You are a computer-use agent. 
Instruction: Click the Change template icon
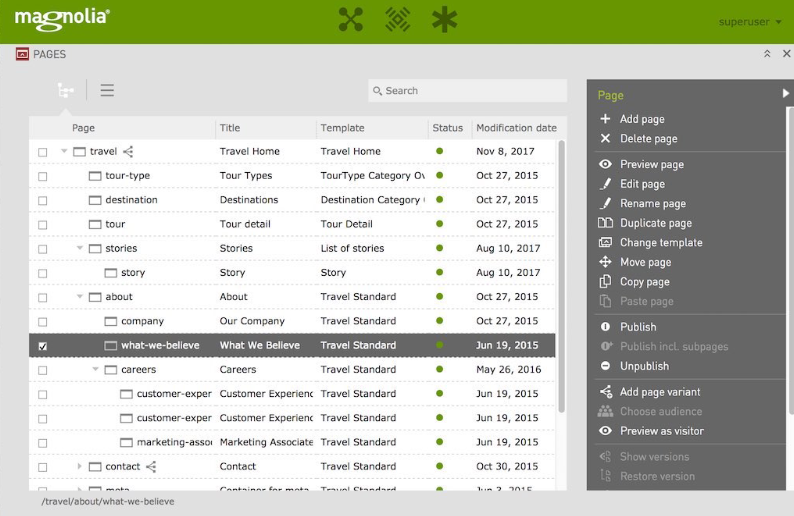605,243
